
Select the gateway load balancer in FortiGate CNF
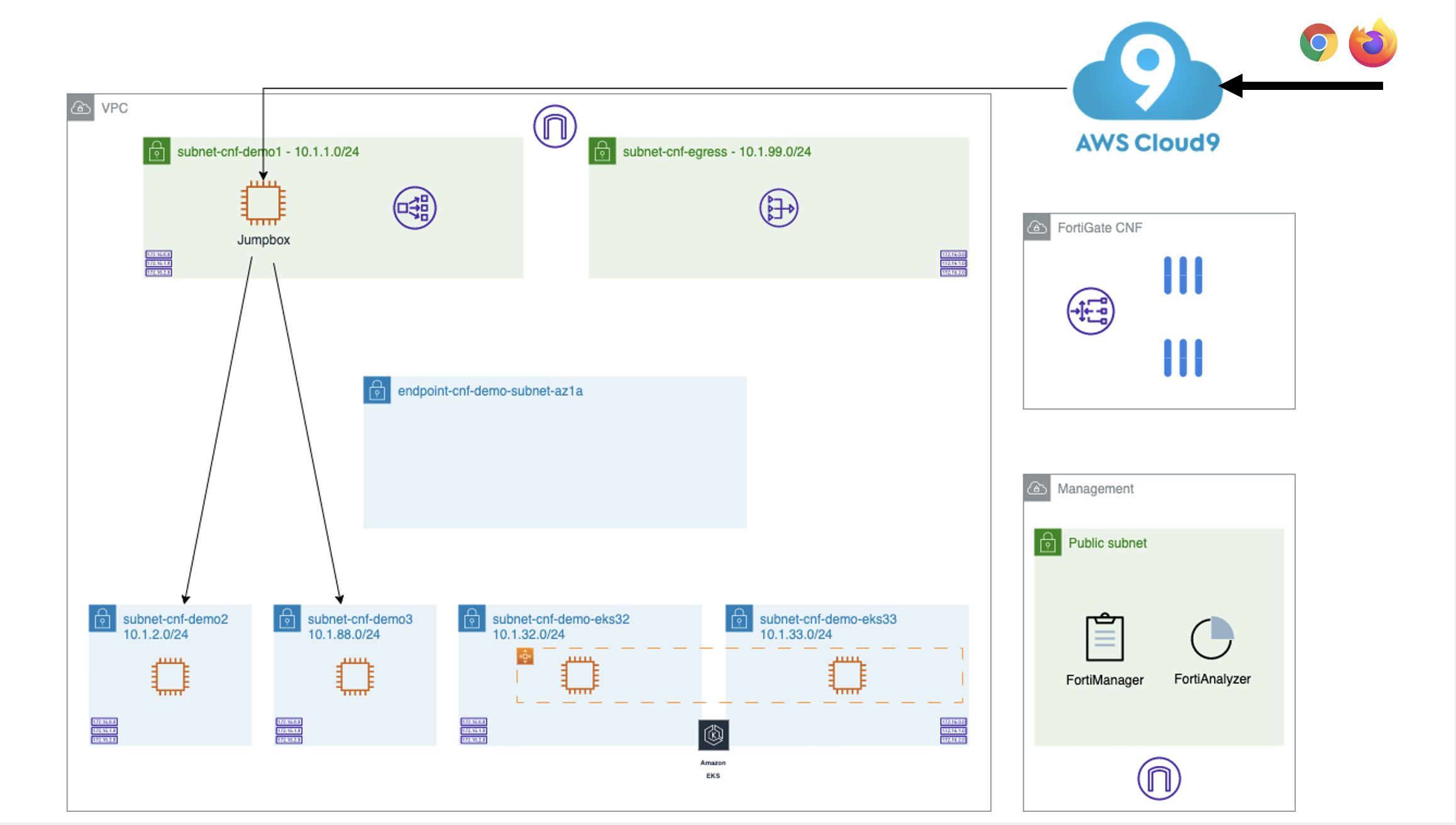1090,311
